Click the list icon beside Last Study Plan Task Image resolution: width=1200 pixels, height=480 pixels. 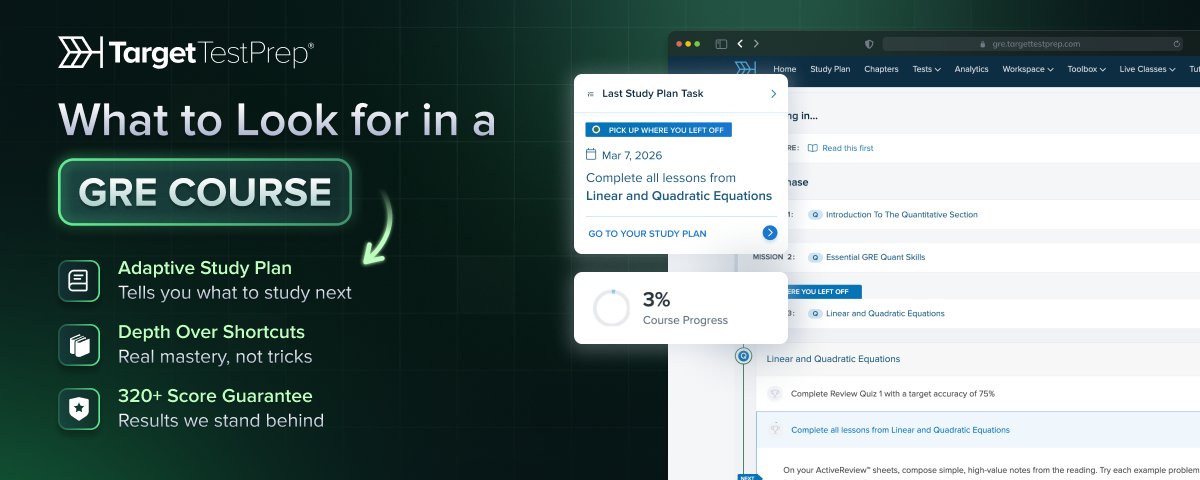click(591, 94)
